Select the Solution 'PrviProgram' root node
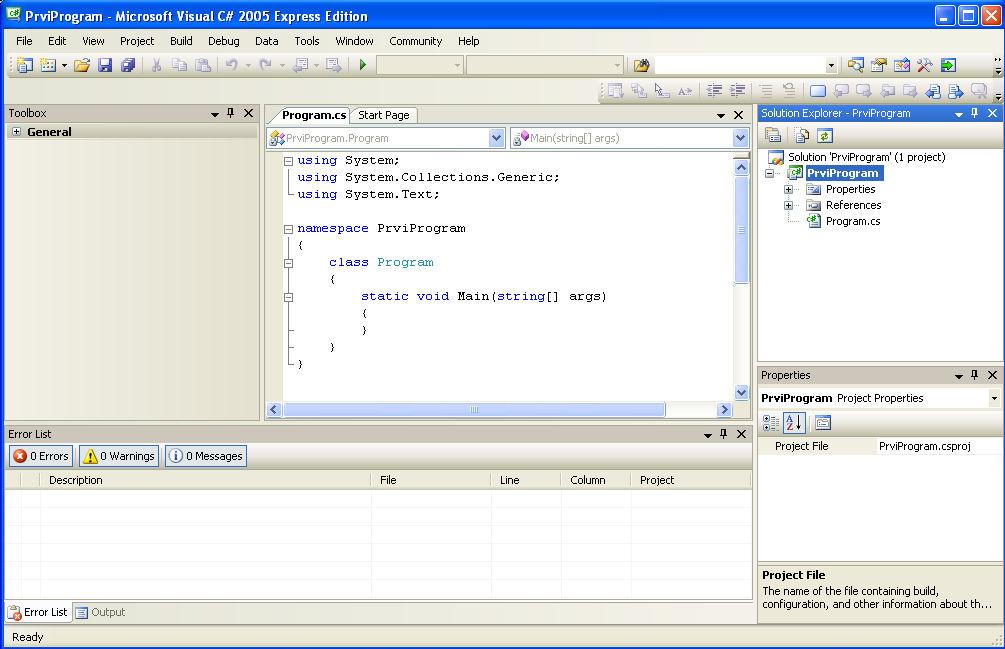 (866, 158)
